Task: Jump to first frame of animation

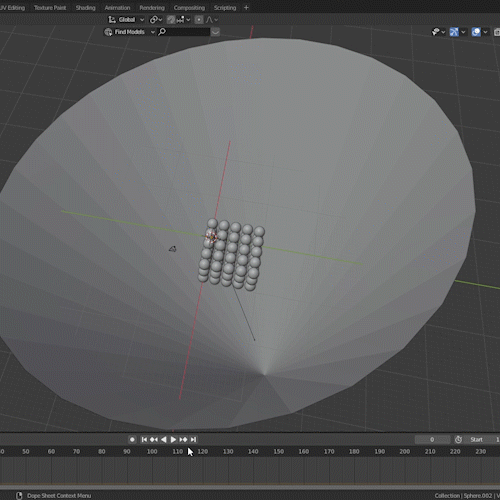Action: (144, 440)
